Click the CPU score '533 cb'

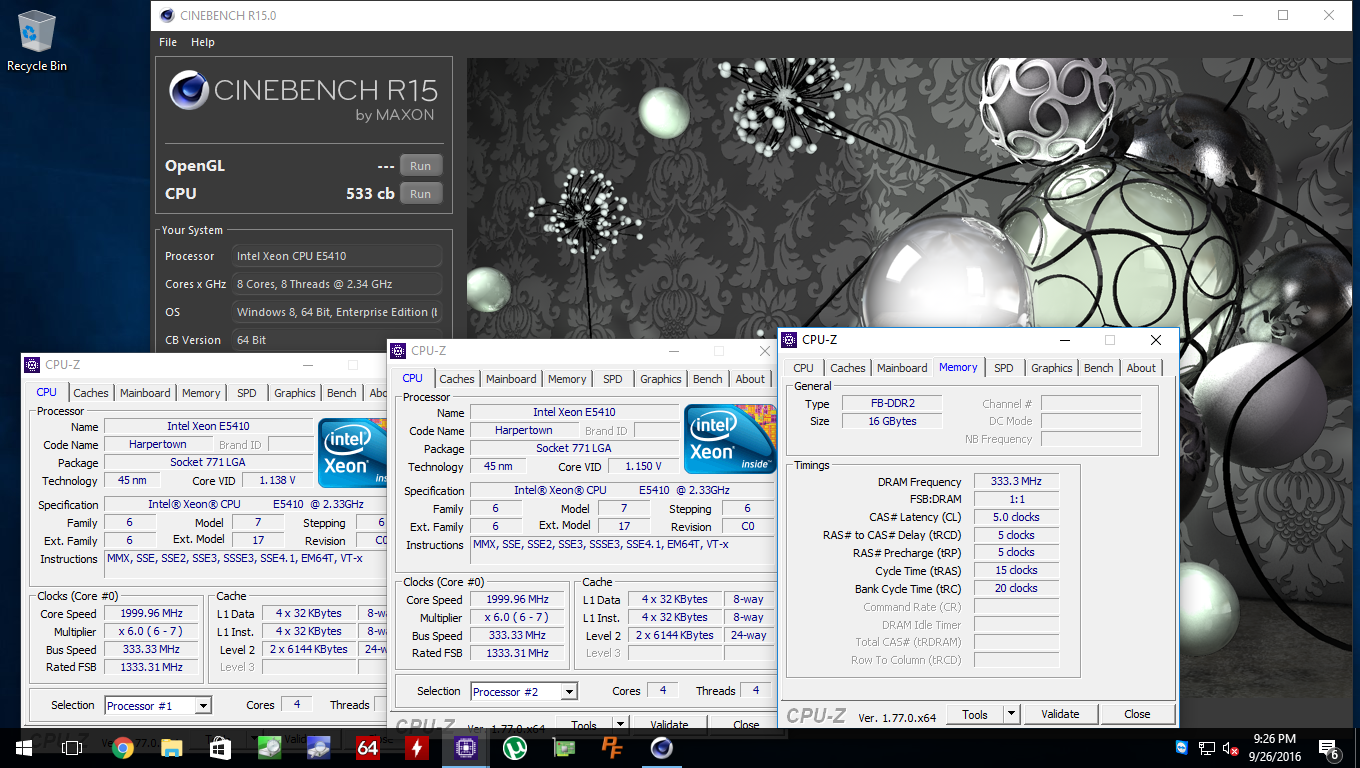(370, 194)
